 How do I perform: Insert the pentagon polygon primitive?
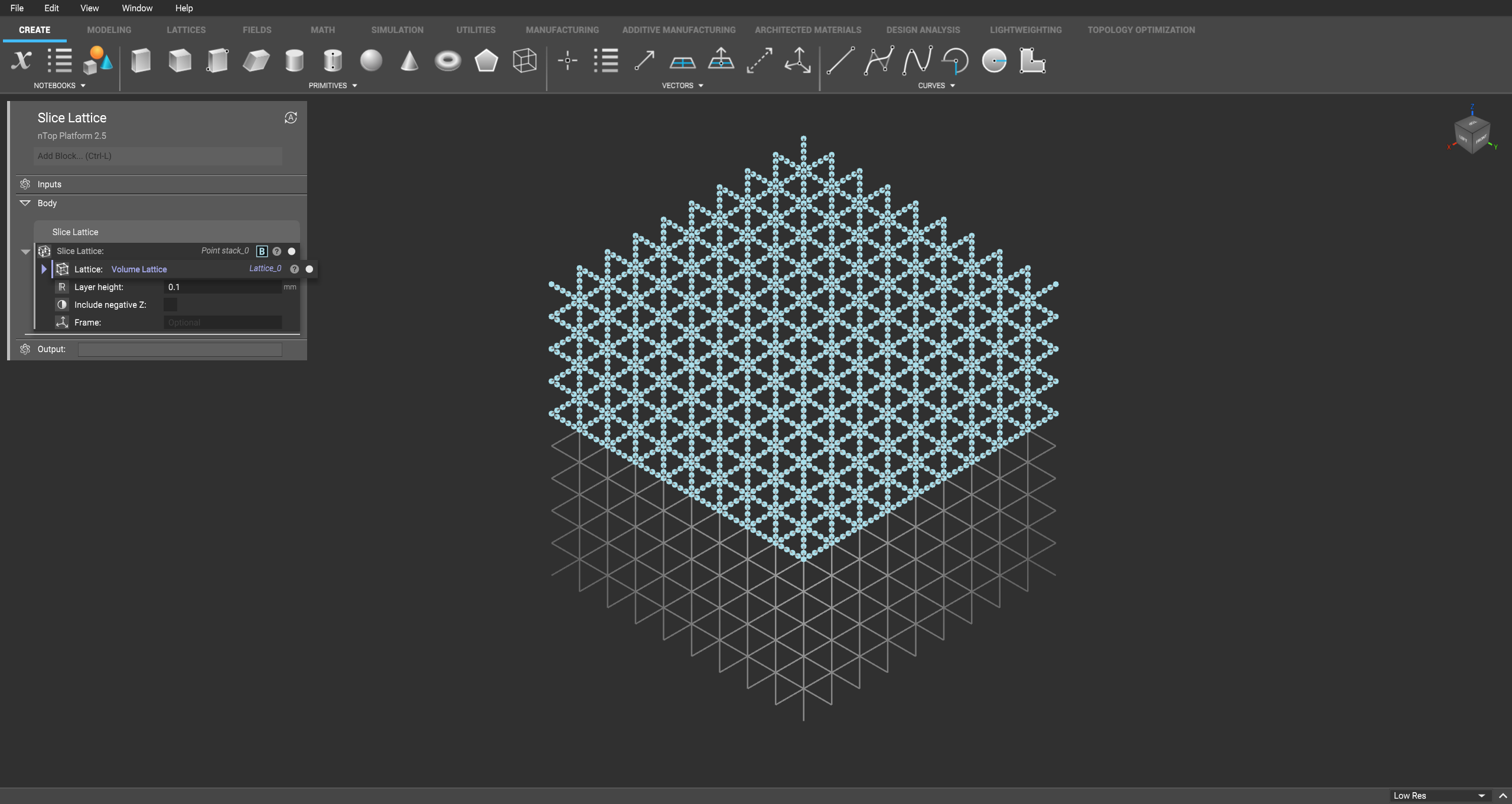[x=486, y=60]
